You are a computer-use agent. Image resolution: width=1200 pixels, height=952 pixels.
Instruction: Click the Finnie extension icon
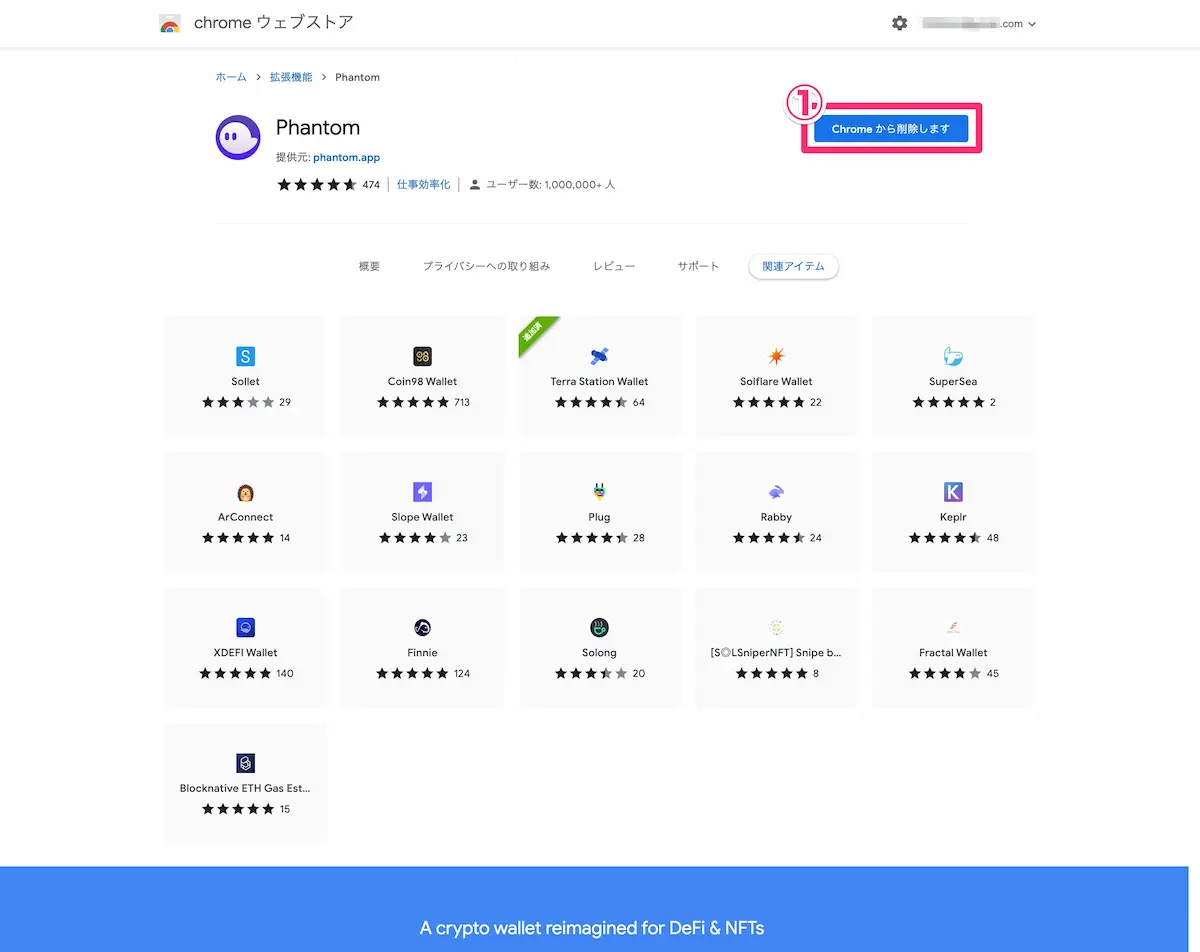point(422,628)
